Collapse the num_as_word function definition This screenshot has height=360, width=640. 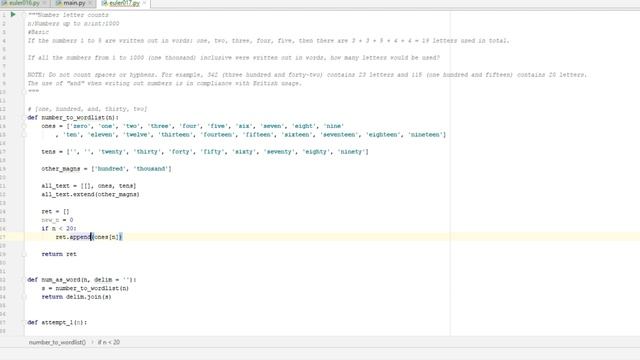(x=24, y=280)
